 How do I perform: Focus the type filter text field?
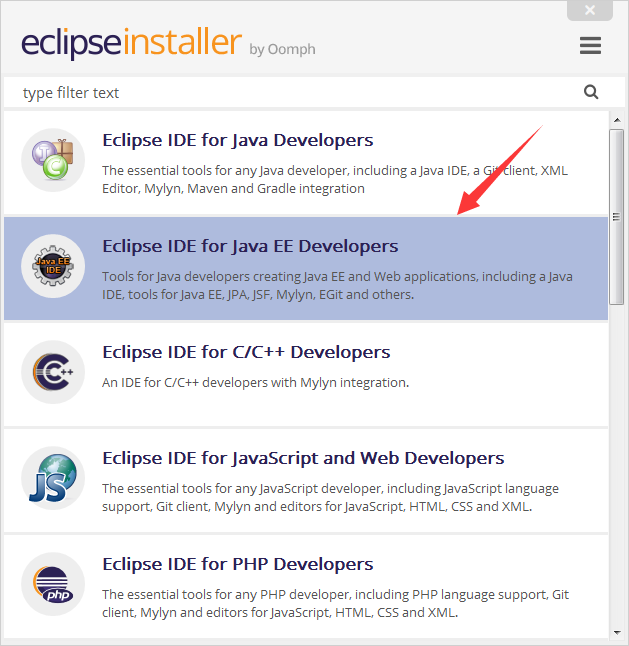pos(315,93)
